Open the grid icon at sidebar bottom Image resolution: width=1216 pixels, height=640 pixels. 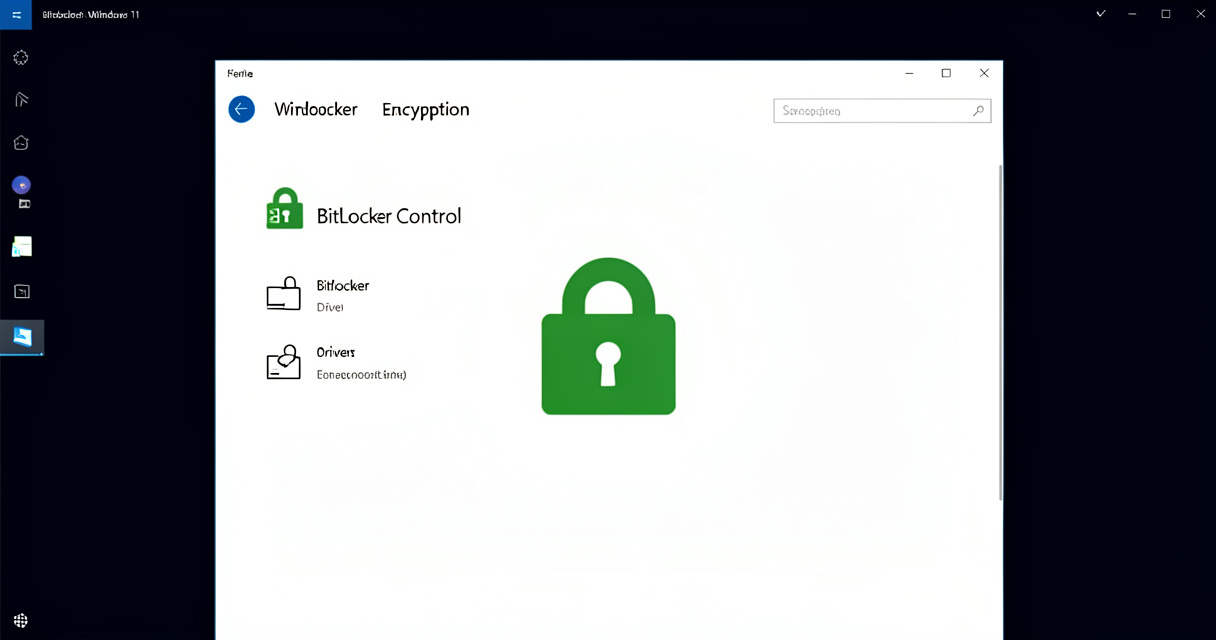[x=21, y=621]
